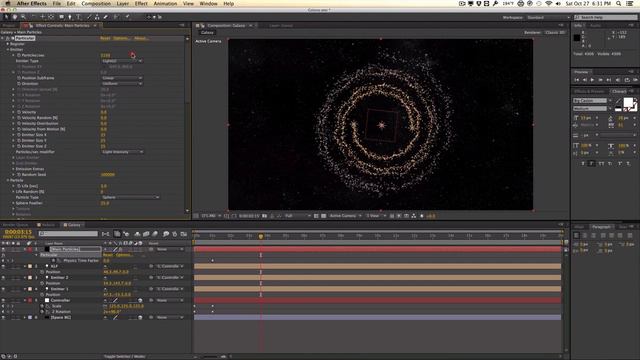Image resolution: width=640 pixels, height=360 pixels.
Task: Jump to first frame in Preview panel
Action: coord(576,80)
